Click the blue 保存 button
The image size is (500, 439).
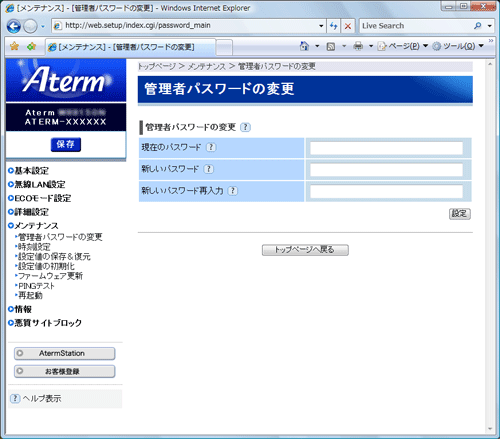coord(66,144)
